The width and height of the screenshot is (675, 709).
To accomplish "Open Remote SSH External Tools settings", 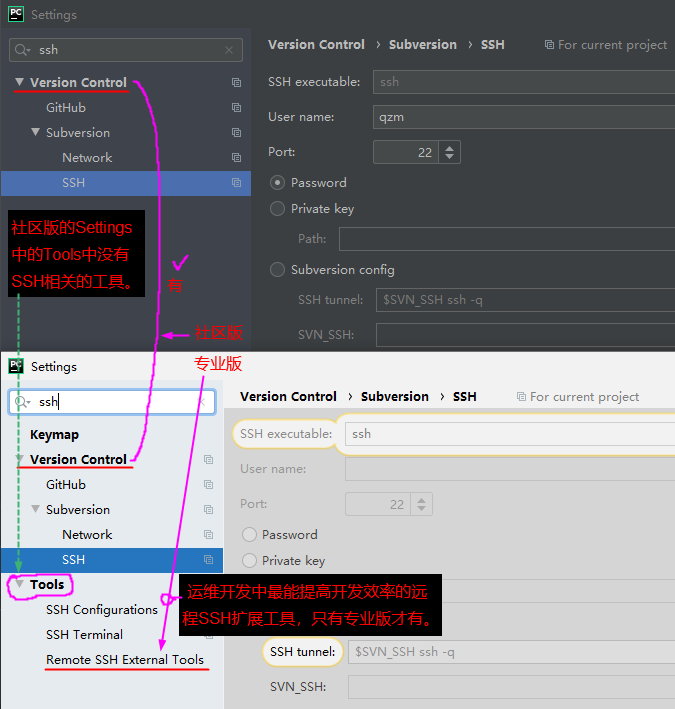I will point(125,660).
